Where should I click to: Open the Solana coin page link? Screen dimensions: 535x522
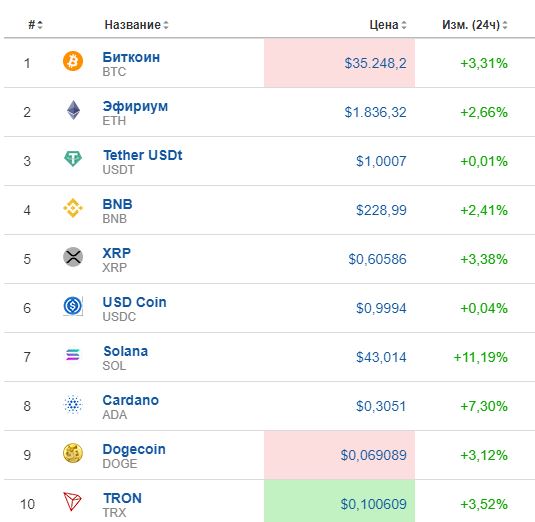[x=126, y=351]
